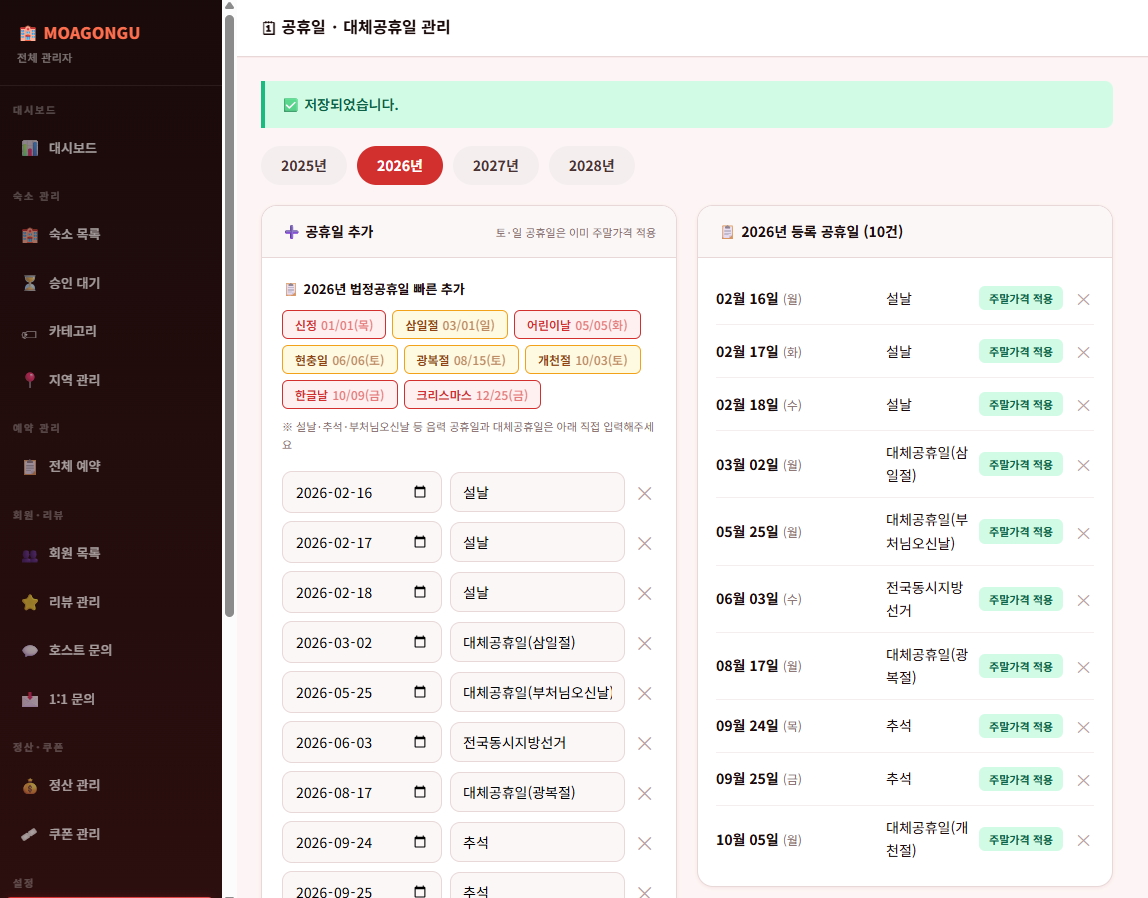This screenshot has width=1148, height=898.
Task: Click the 대시보드 sidebar icon
Action: coord(30,148)
